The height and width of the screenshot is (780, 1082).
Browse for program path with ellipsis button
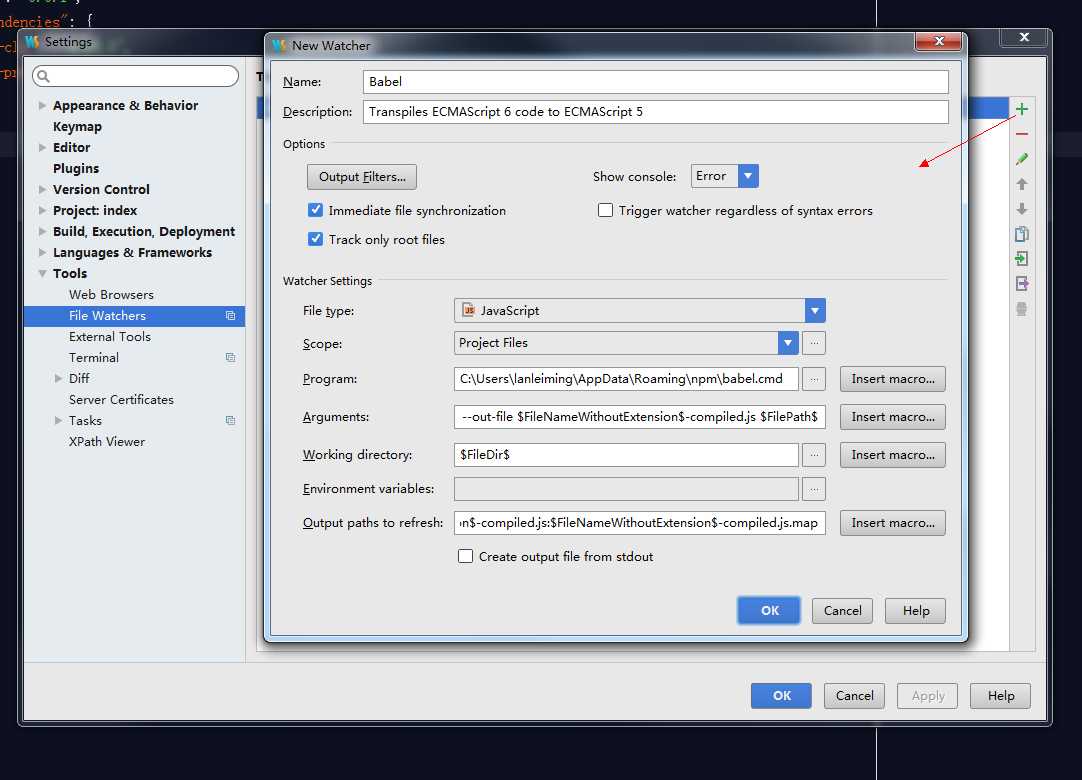(x=814, y=379)
